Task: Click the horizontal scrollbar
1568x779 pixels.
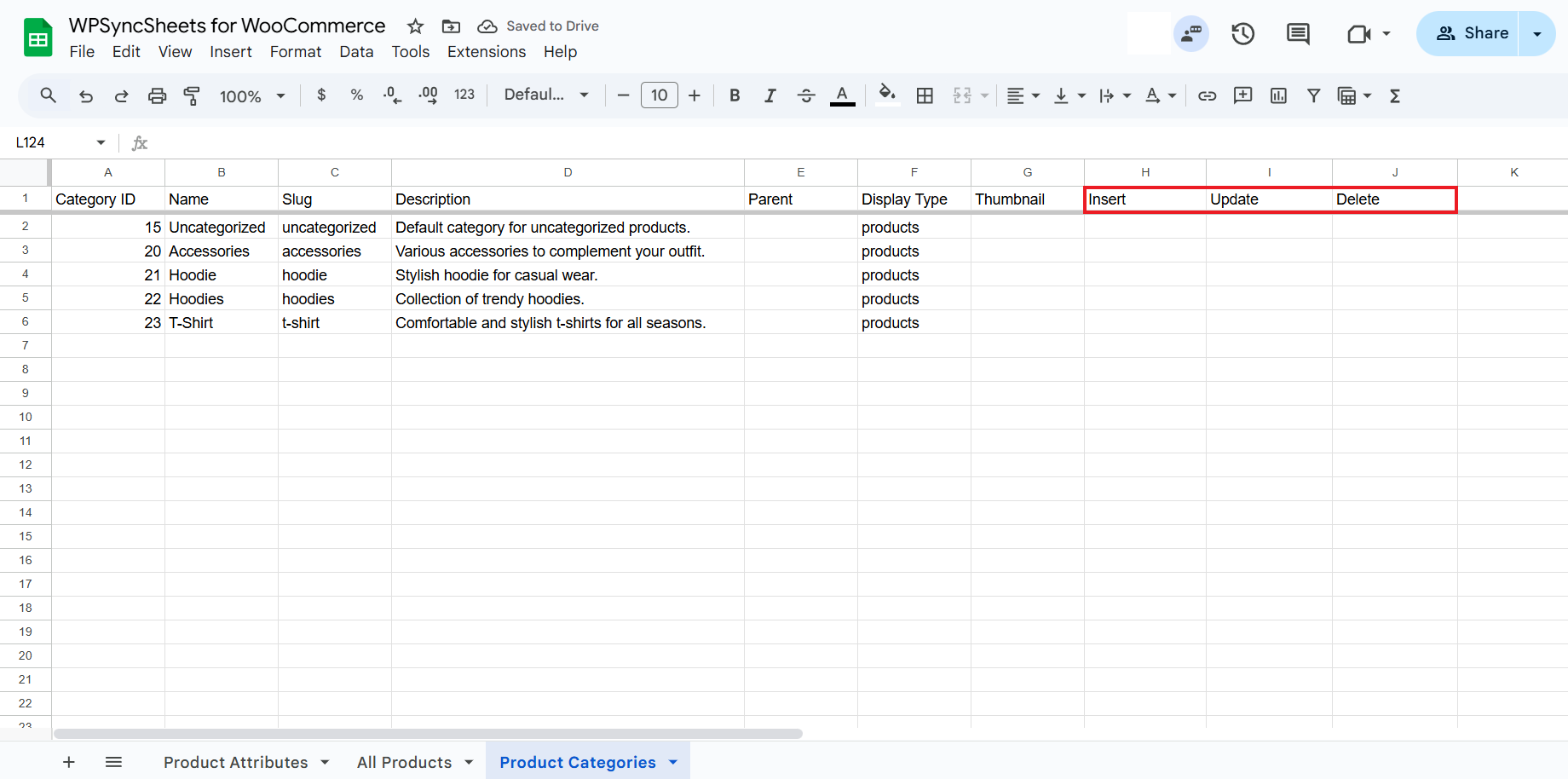Action: (x=428, y=734)
